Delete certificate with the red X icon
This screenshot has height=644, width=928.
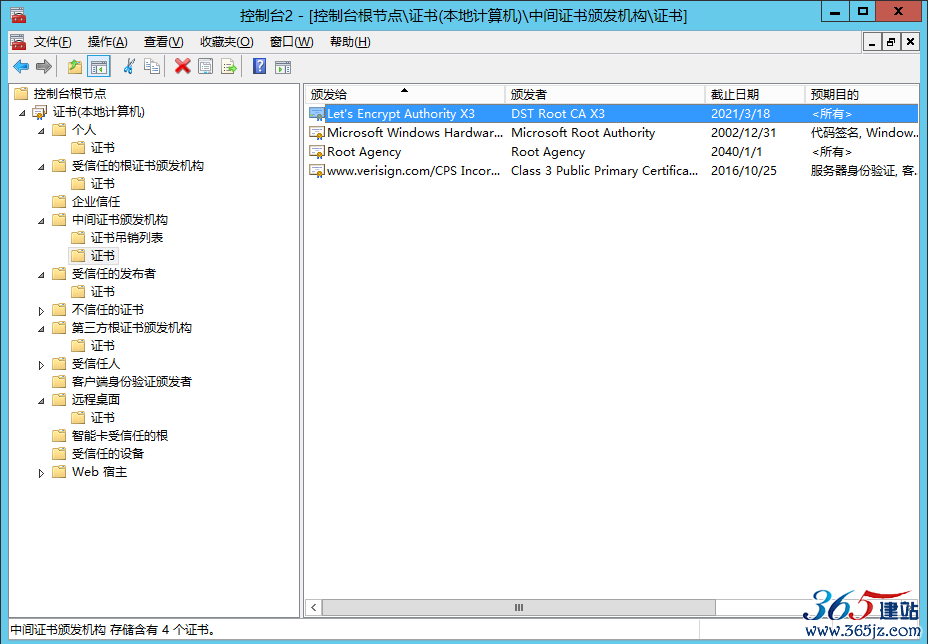pos(182,66)
